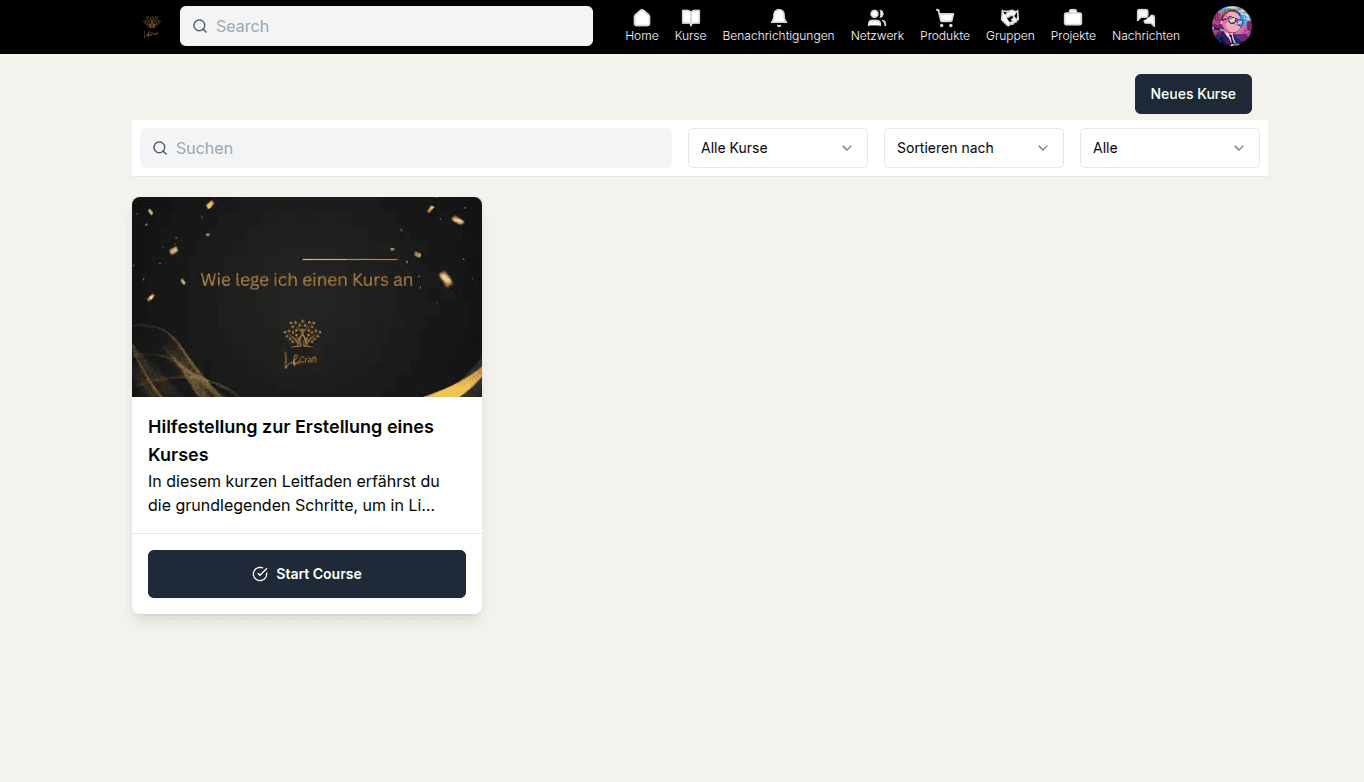Open the course thumbnail image
Screen dimensions: 1364x782
(x=307, y=297)
